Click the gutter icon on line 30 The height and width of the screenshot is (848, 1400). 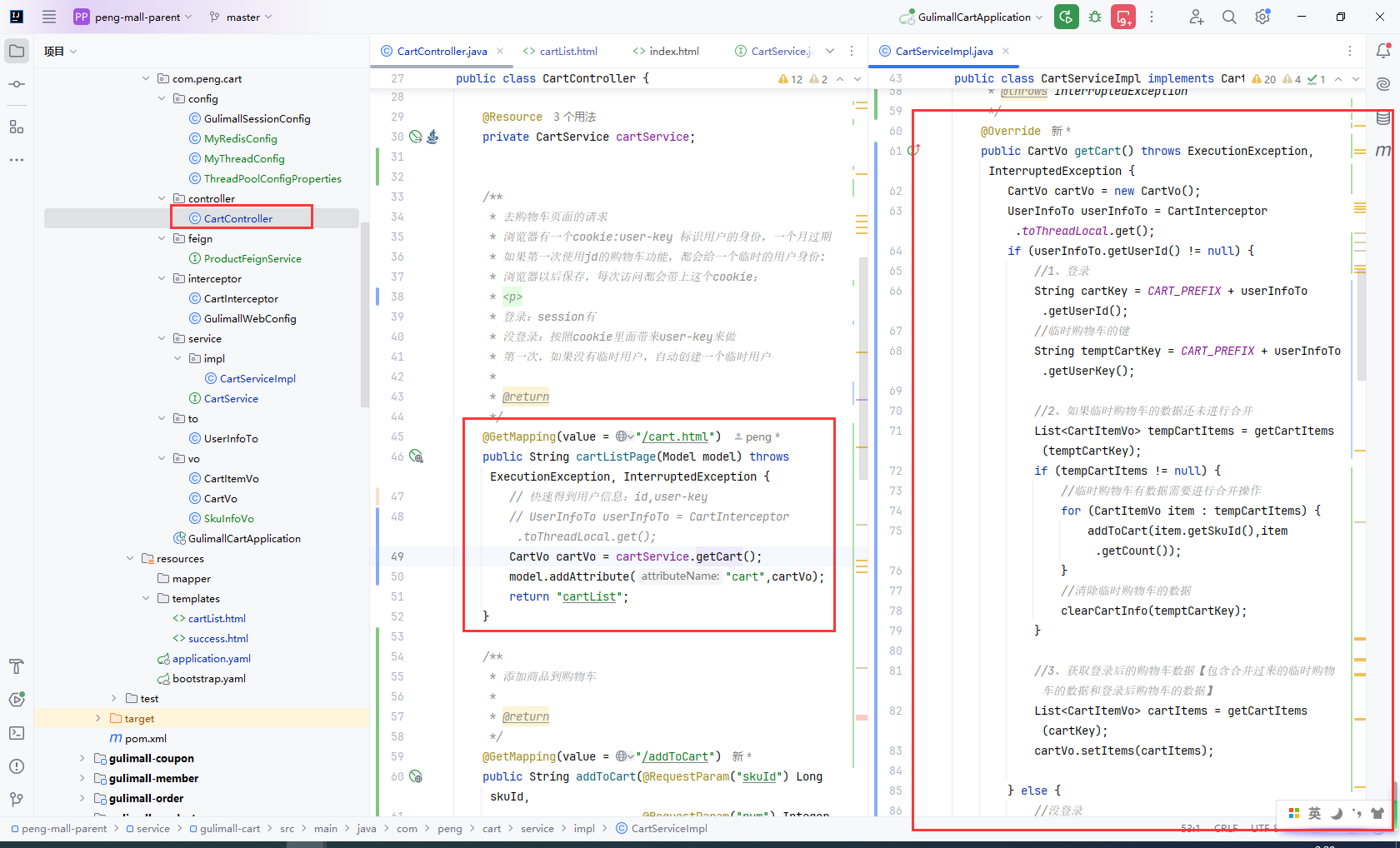[416, 137]
